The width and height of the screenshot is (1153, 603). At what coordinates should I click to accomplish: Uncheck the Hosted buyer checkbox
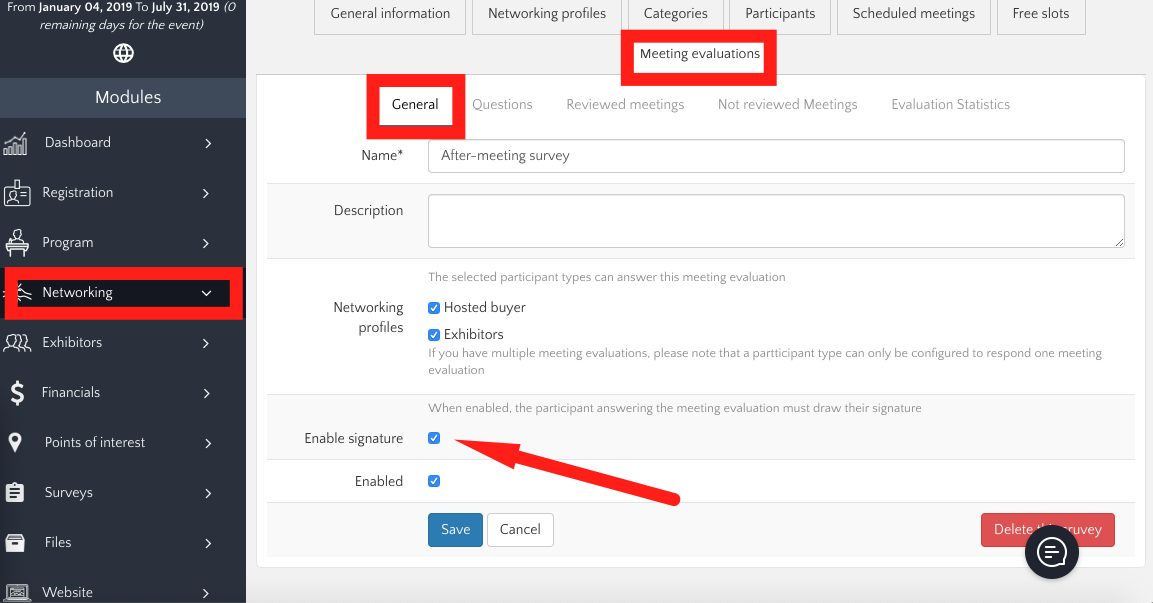point(434,308)
